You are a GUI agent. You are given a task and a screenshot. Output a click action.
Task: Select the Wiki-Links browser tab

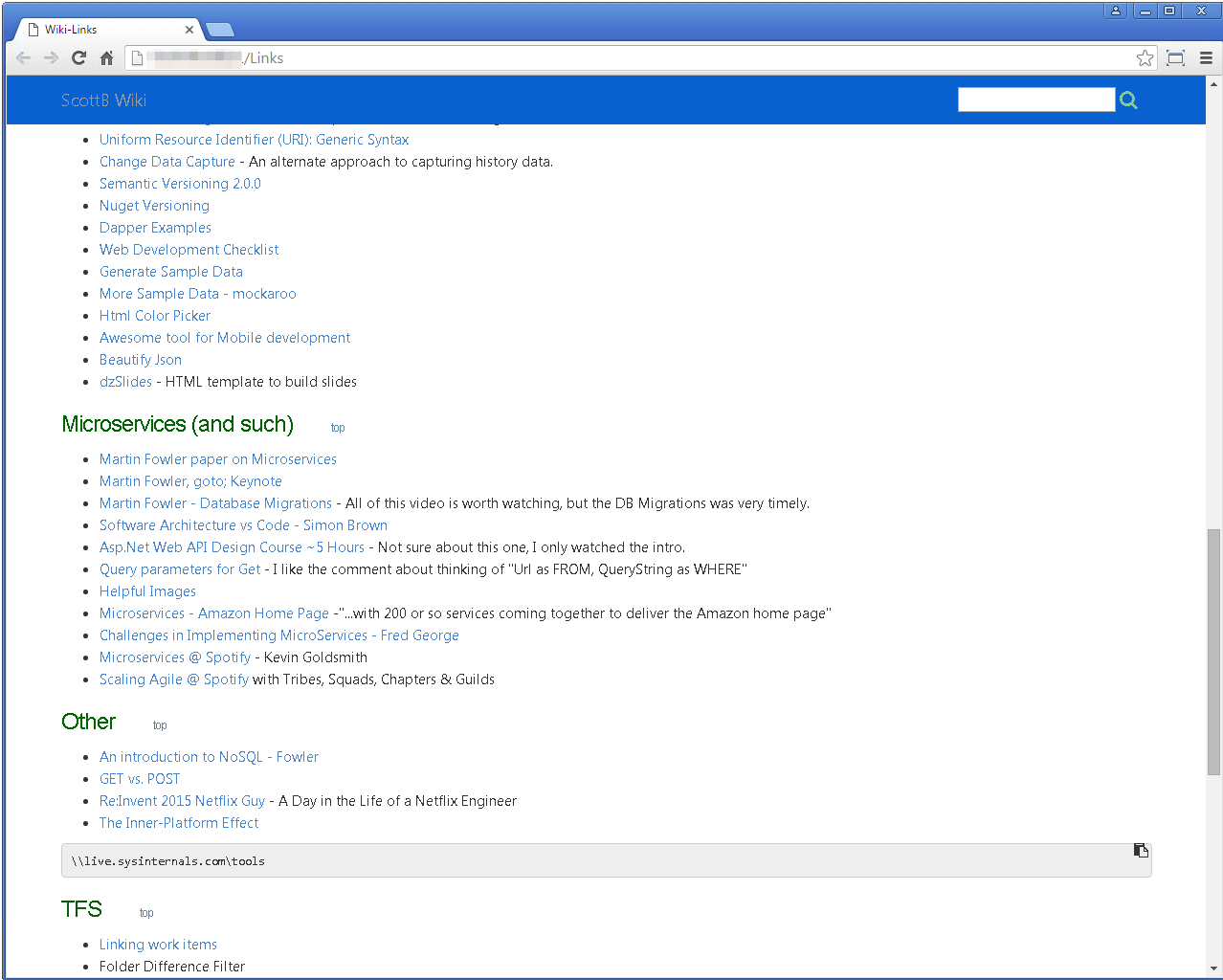[105, 30]
